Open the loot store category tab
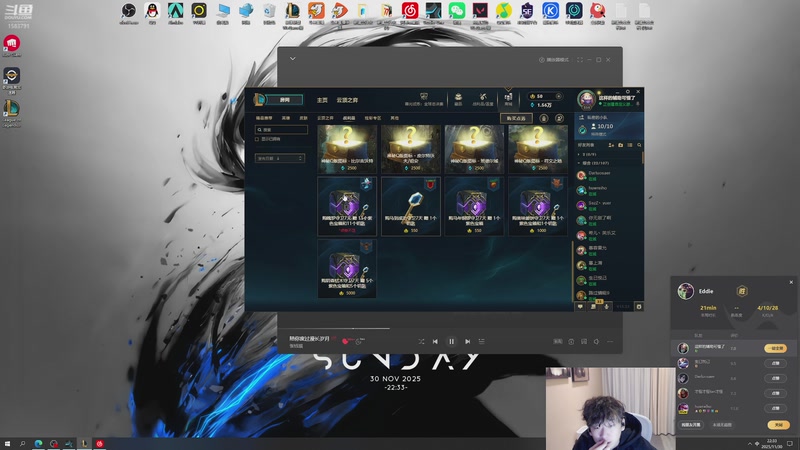Viewport: 800px width, 450px height. [x=349, y=118]
